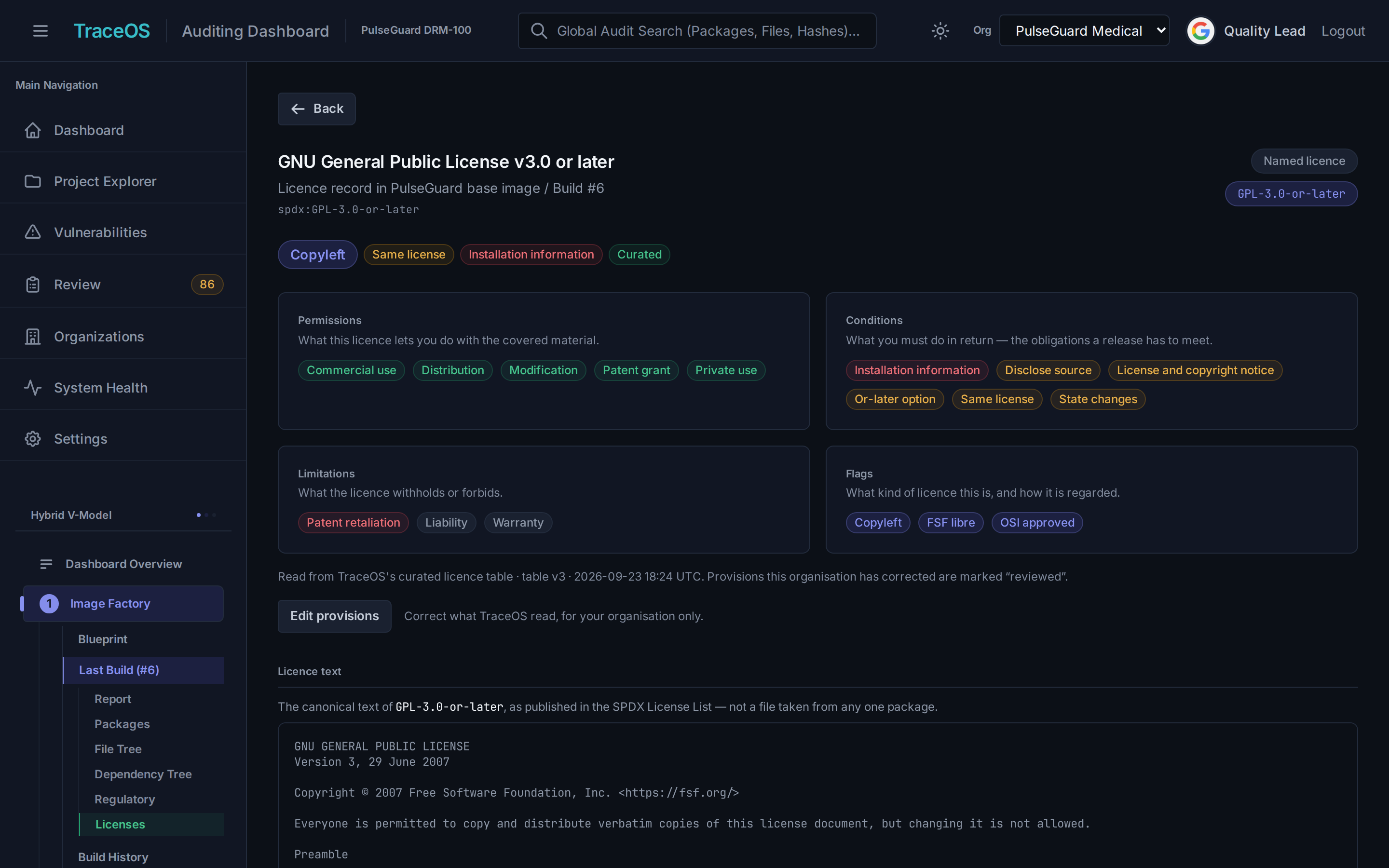
Task: Select Last Build (#6)
Action: (x=143, y=670)
